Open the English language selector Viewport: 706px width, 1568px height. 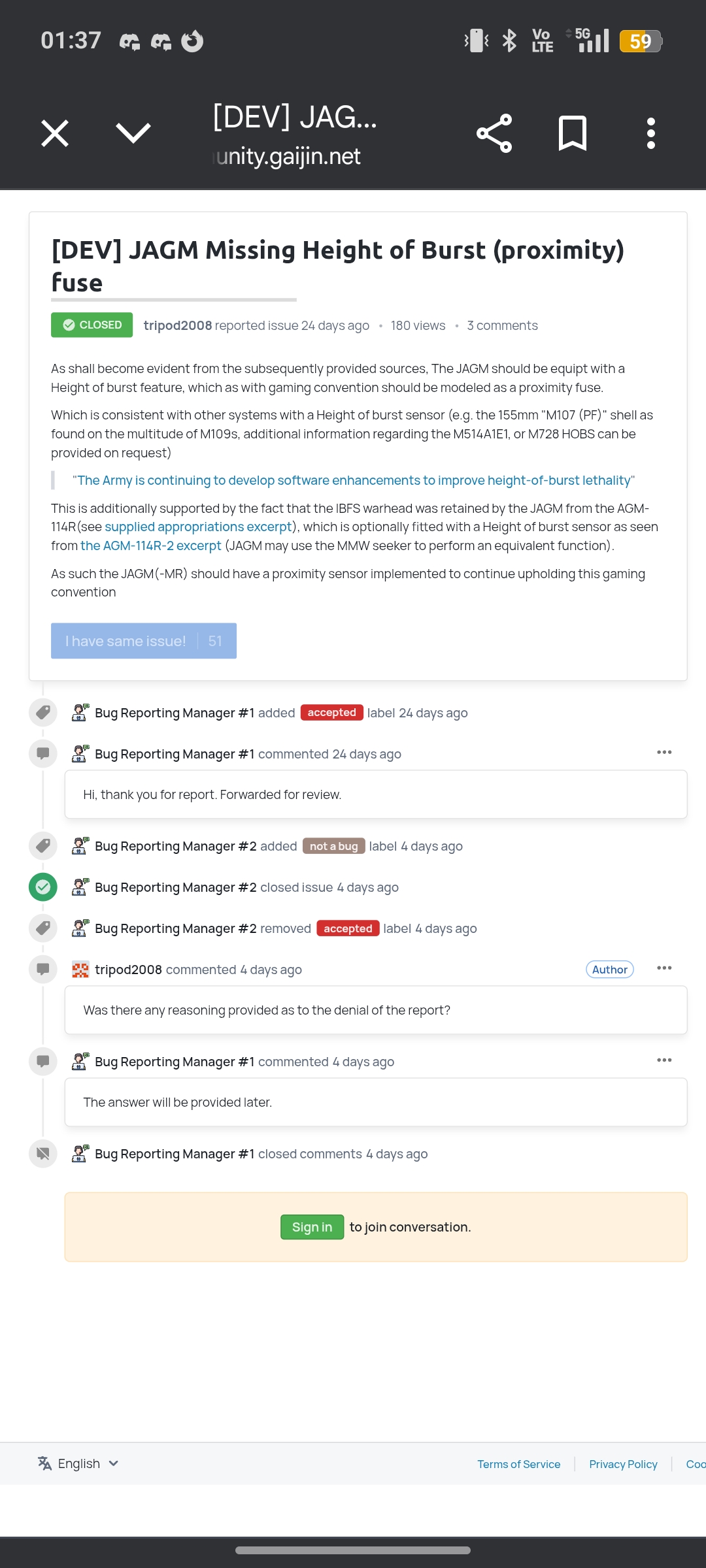pos(78,1463)
